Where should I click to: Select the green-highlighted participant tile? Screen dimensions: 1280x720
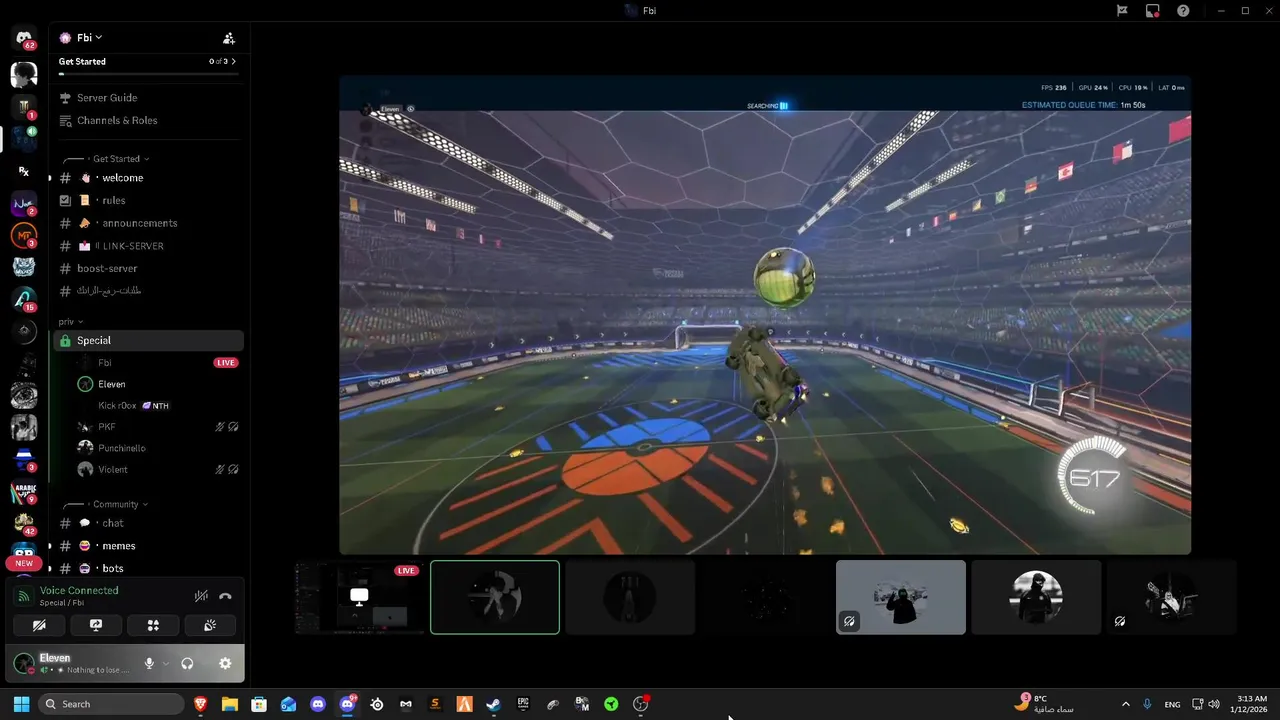(x=495, y=597)
